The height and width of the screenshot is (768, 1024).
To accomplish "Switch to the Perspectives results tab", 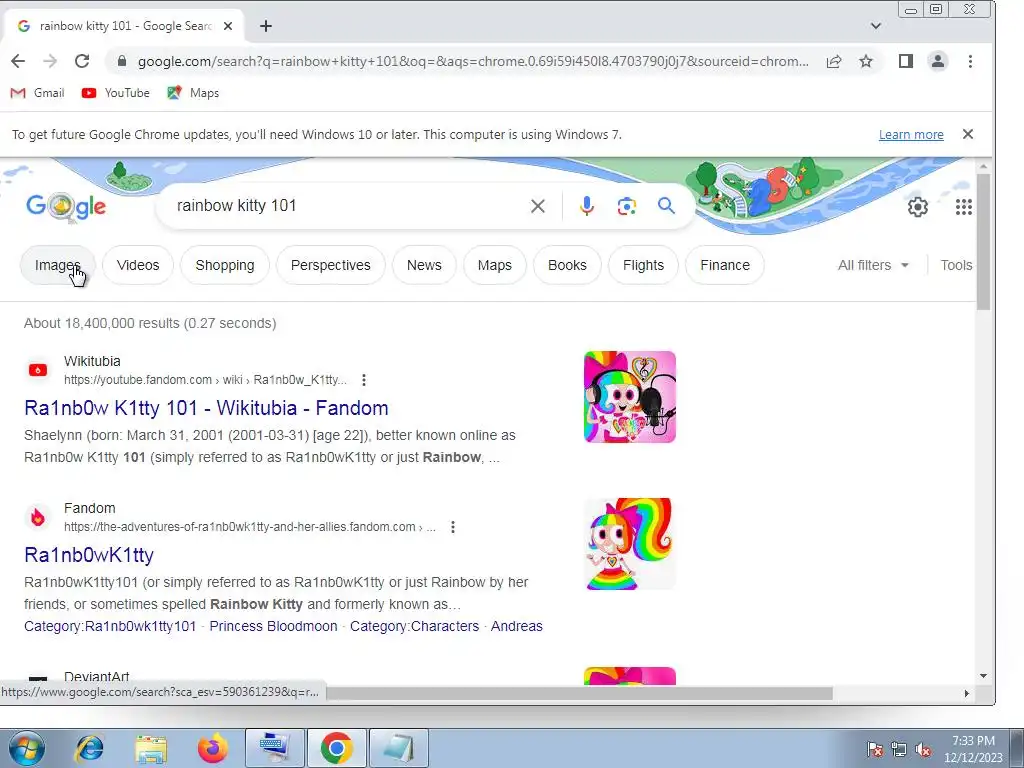I will pos(330,265).
